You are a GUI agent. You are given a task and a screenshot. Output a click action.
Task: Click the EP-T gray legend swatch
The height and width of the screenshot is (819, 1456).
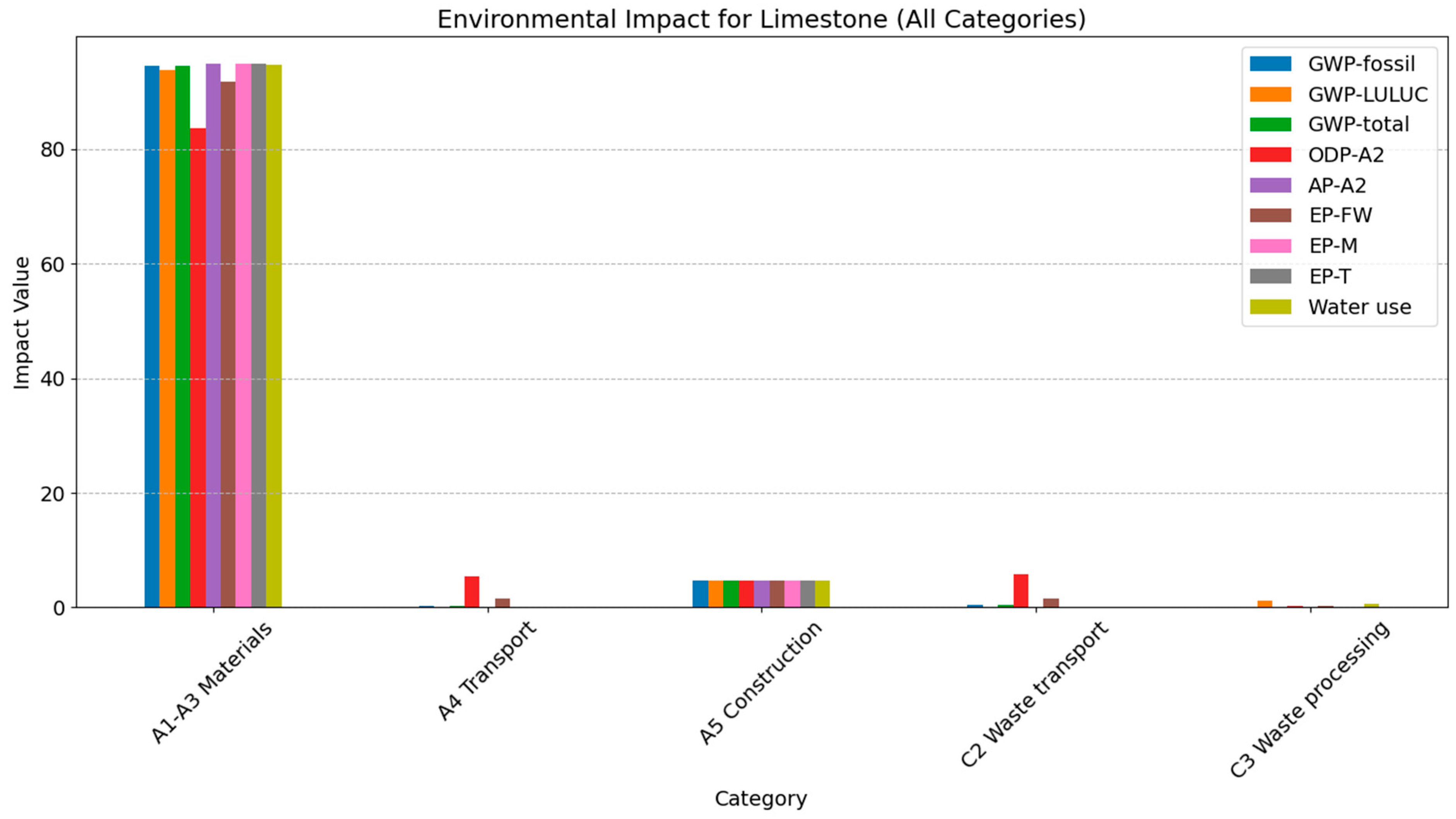point(1270,276)
